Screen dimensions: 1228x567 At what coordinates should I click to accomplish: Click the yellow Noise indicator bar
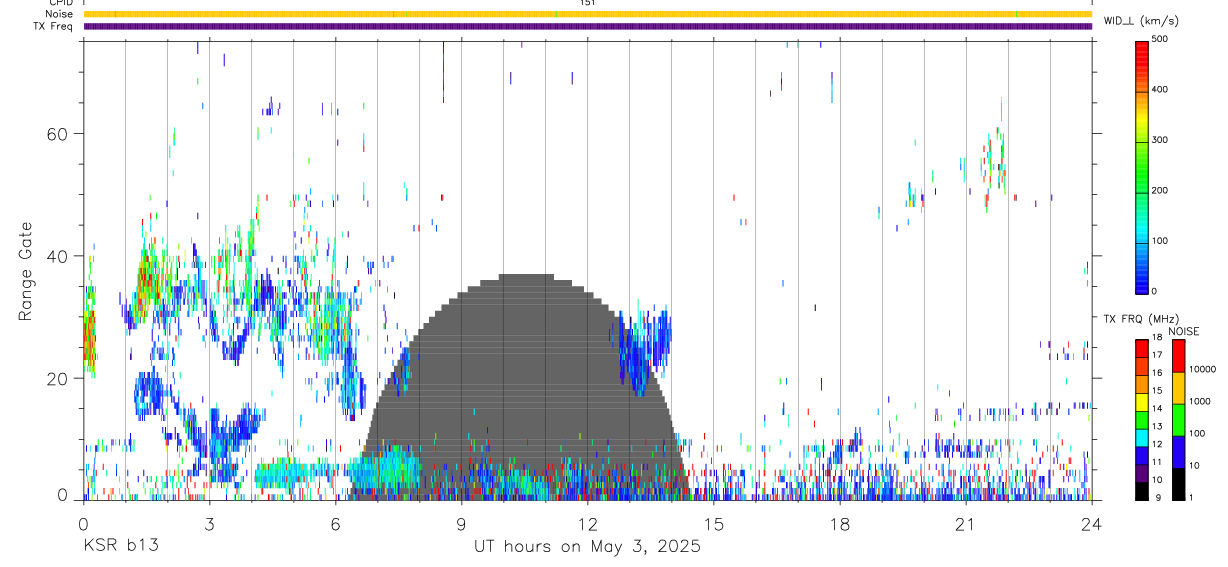(588, 14)
